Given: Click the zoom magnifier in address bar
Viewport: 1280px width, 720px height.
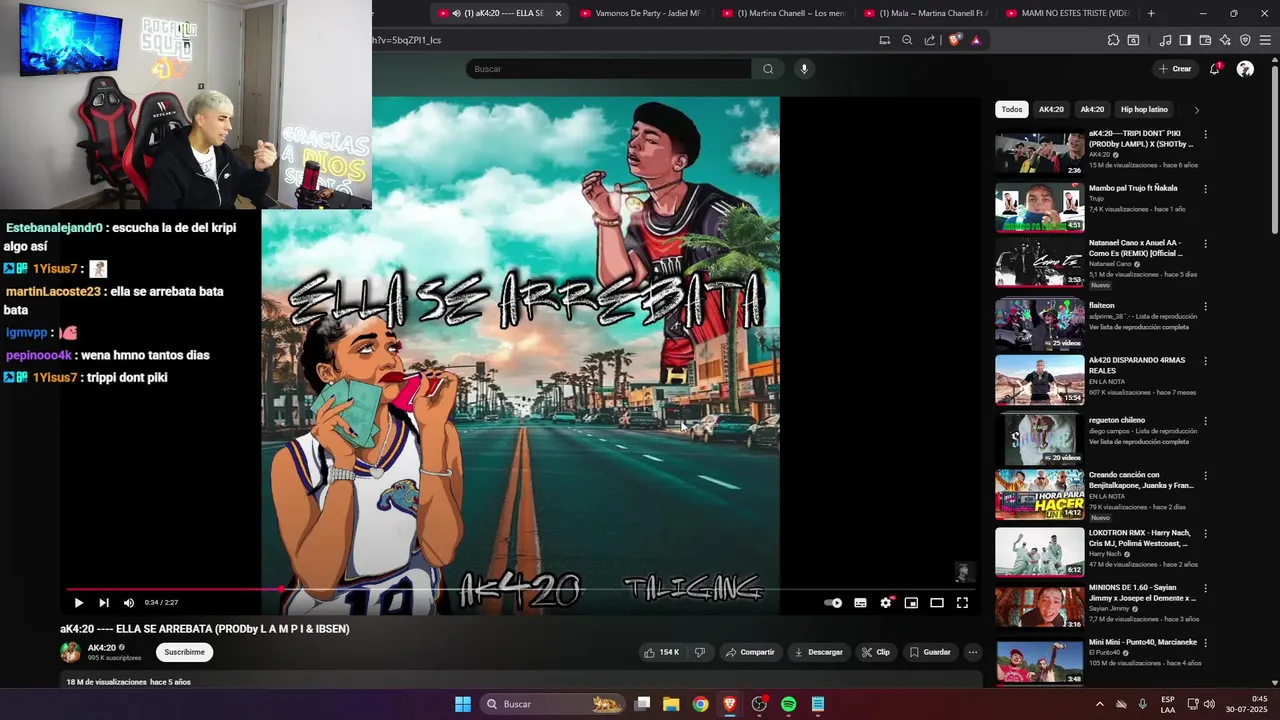Looking at the screenshot, I should tap(907, 40).
